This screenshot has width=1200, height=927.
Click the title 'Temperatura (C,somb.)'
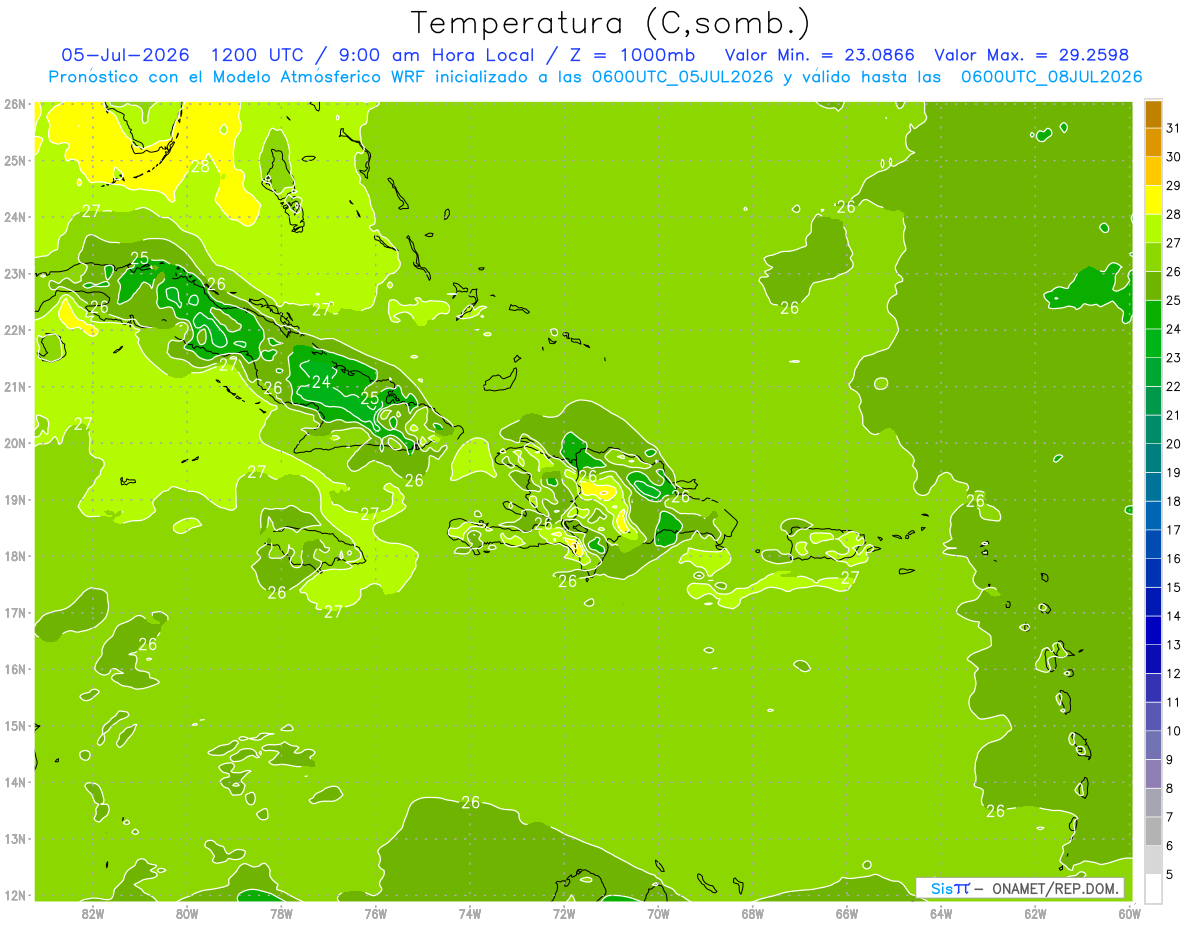click(611, 22)
